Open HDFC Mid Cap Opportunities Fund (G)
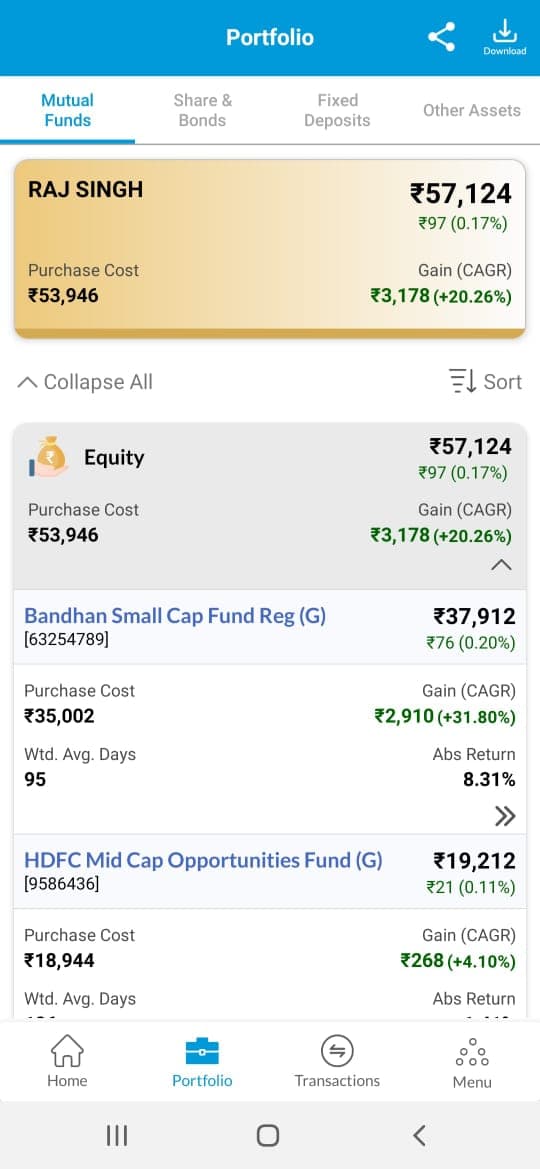 (203, 860)
